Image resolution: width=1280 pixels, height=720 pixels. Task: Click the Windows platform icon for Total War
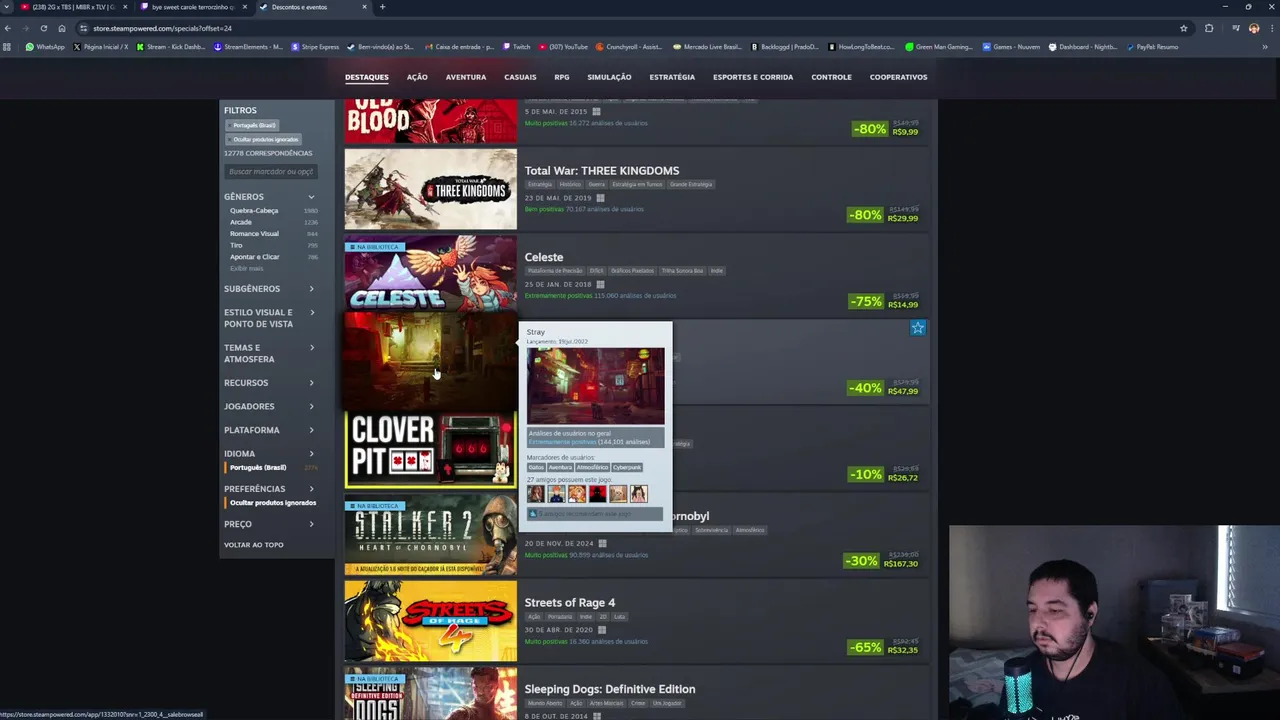[600, 198]
